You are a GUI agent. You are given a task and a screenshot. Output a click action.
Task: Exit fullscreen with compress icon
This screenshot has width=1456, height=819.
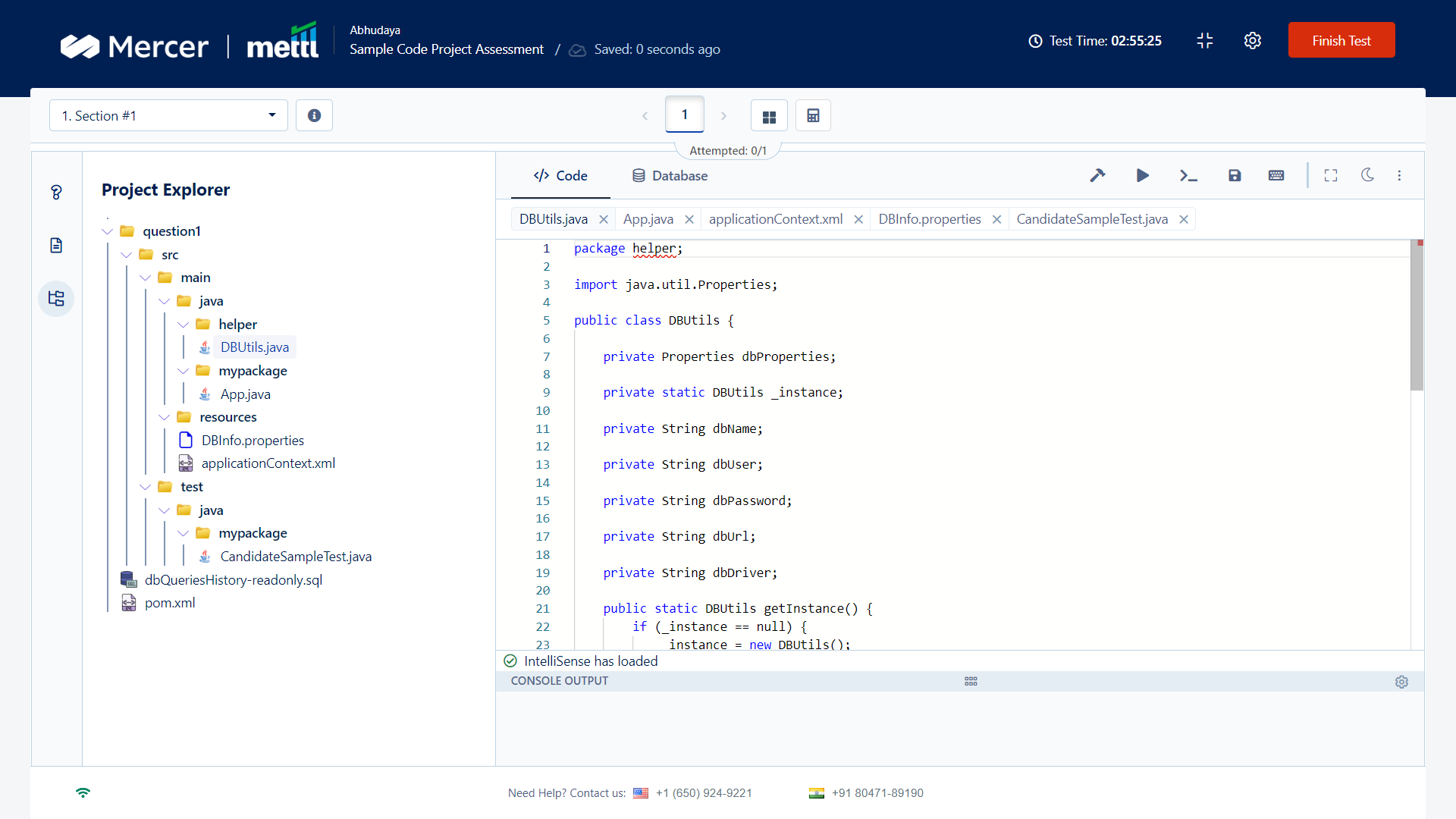pos(1205,40)
